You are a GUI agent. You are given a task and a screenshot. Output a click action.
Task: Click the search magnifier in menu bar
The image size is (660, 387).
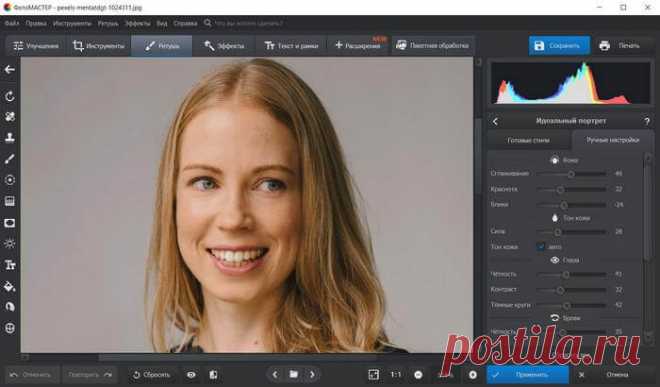point(208,23)
